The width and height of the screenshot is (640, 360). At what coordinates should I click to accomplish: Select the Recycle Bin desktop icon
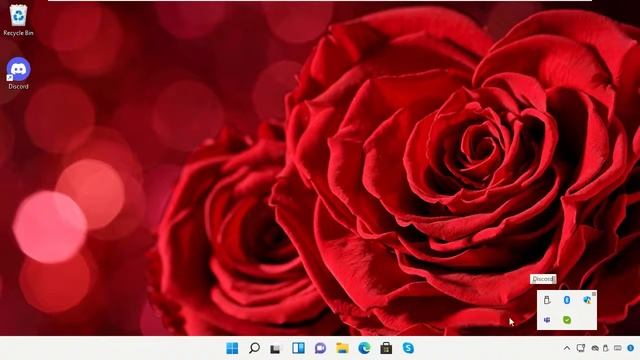tap(18, 20)
